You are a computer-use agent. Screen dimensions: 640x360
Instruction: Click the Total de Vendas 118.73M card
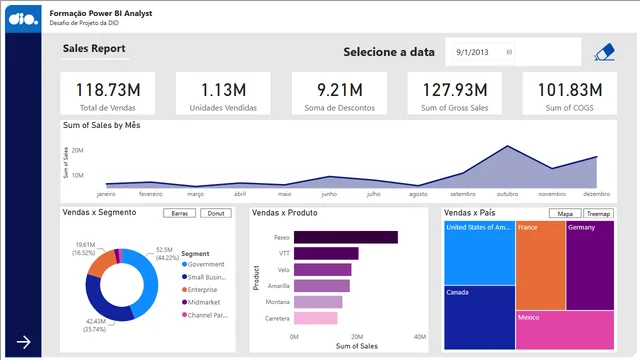tap(108, 93)
